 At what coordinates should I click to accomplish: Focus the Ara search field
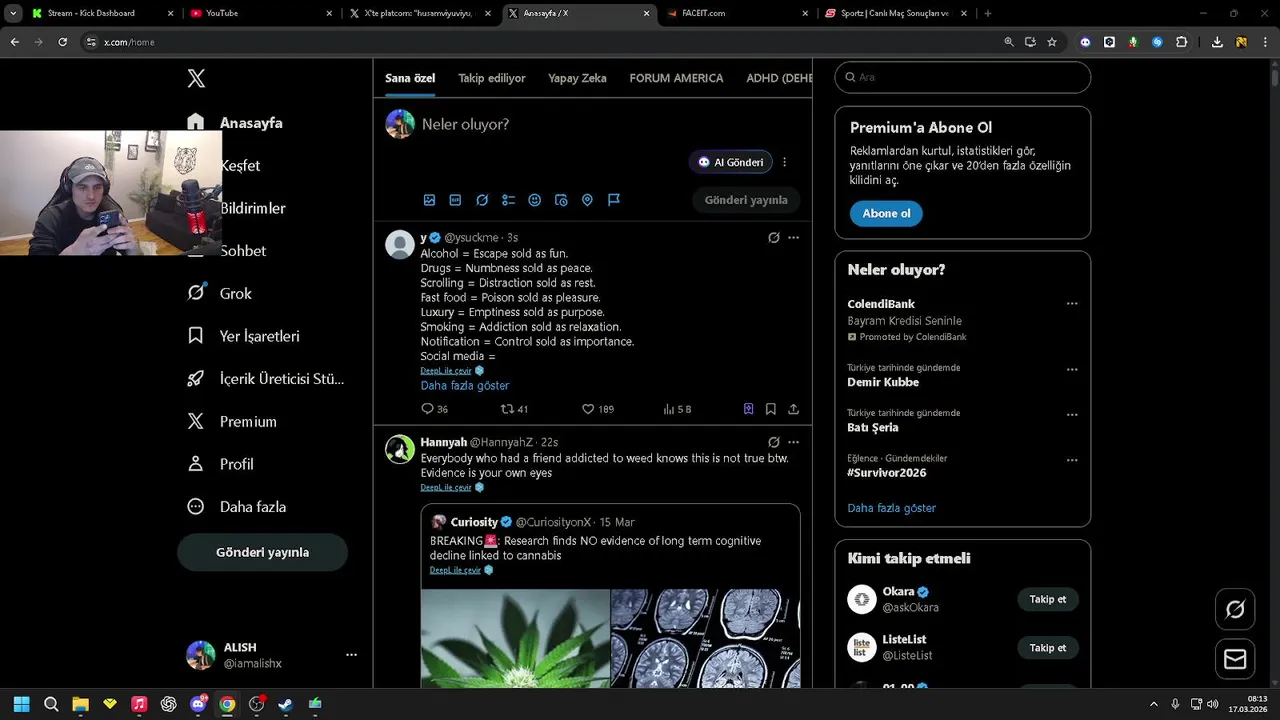[x=963, y=77]
